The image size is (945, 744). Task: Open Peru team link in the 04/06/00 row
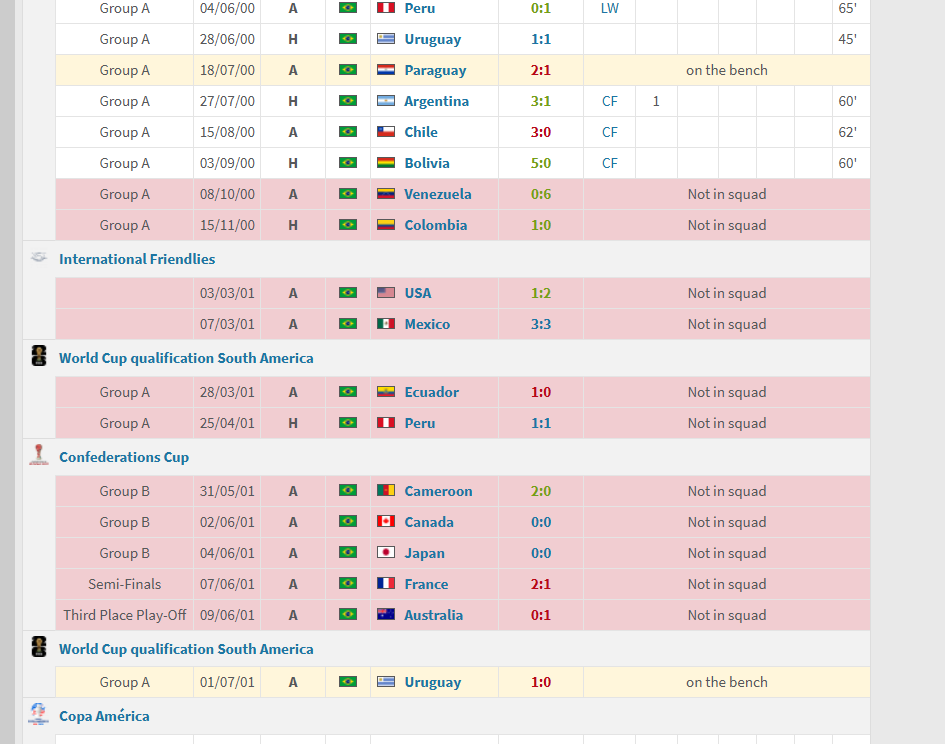(419, 8)
